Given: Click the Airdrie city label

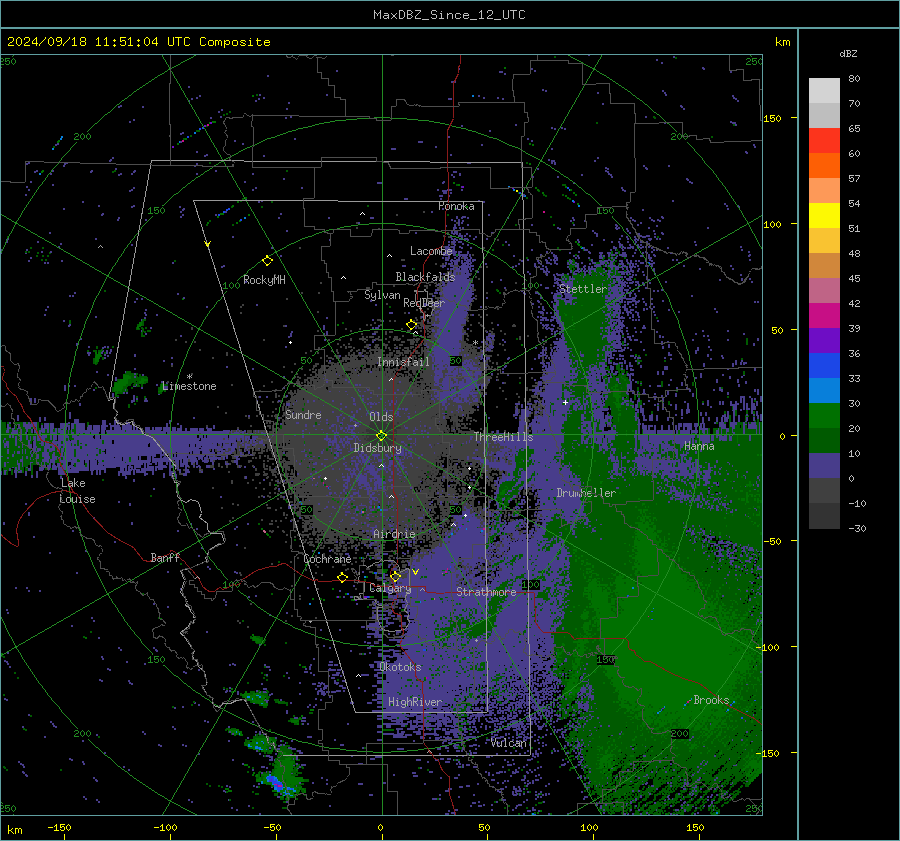Looking at the screenshot, I should pos(394,534).
